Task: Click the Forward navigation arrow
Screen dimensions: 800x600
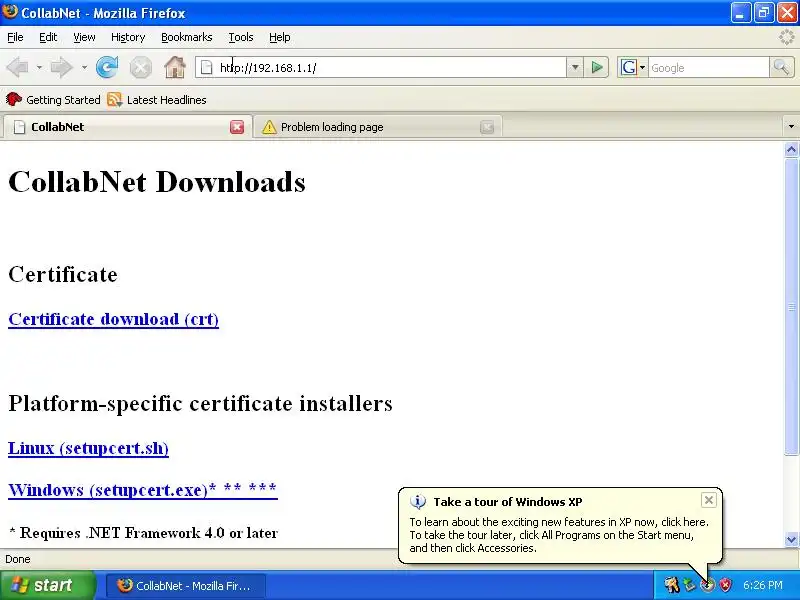Action: (62, 67)
